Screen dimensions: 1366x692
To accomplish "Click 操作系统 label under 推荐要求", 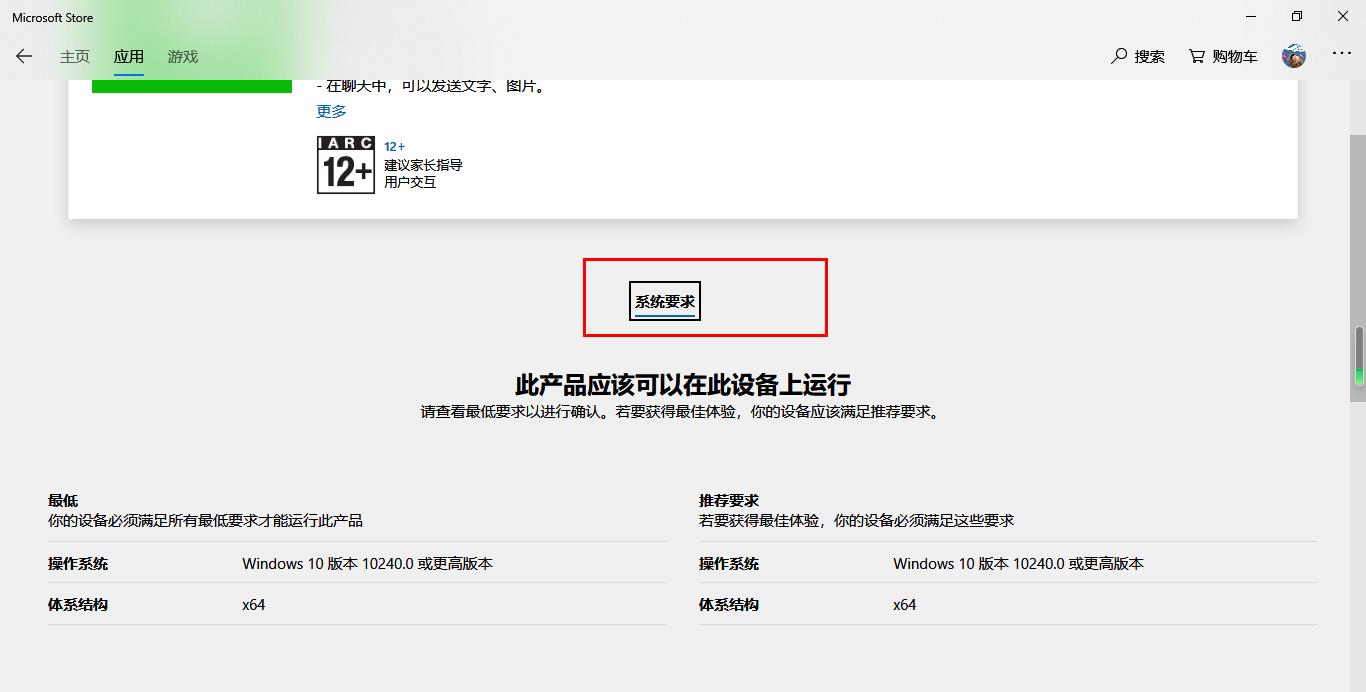I will [729, 564].
